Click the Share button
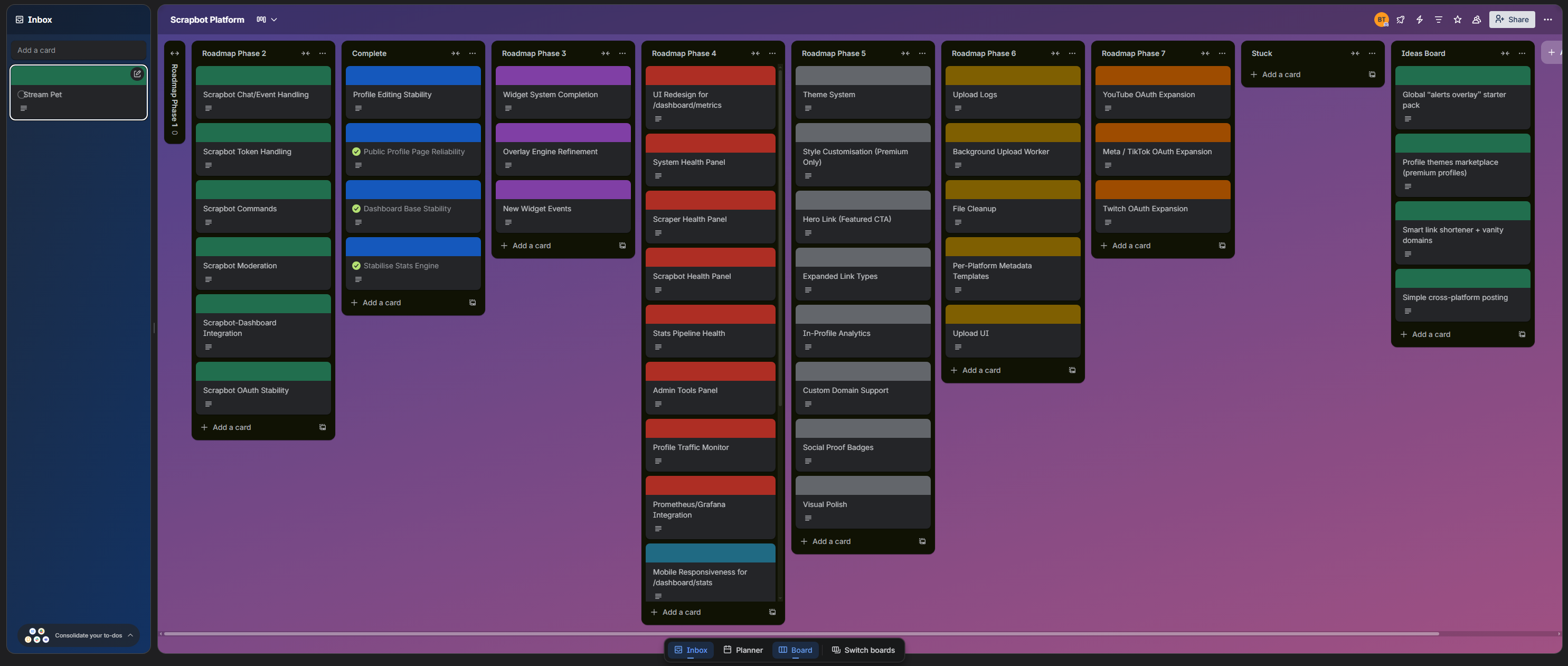Image resolution: width=1568 pixels, height=666 pixels. (x=1512, y=20)
